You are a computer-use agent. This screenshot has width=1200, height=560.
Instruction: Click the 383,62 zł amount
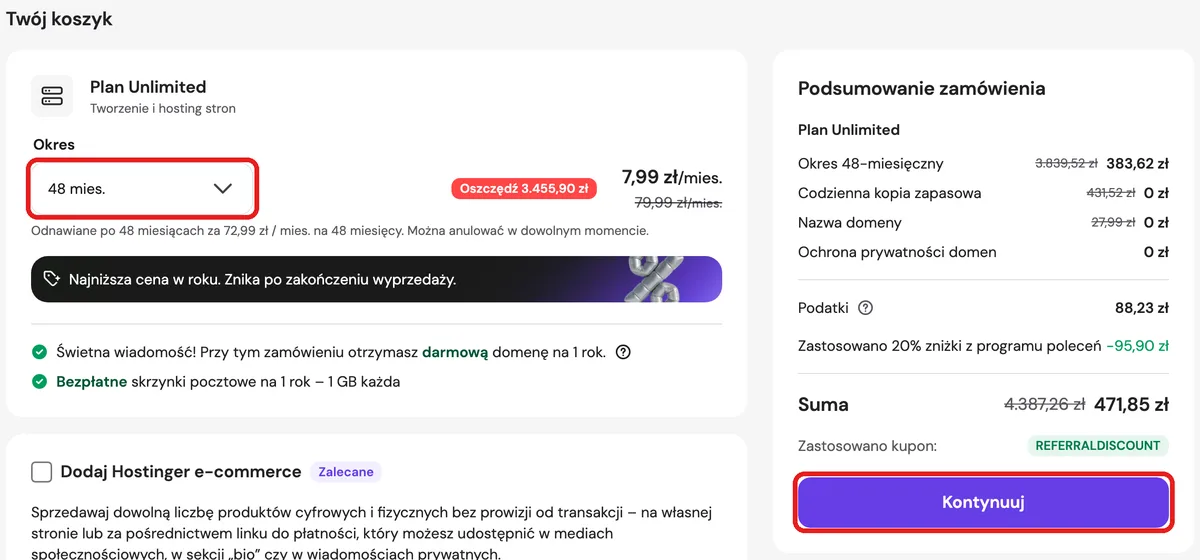click(1138, 164)
